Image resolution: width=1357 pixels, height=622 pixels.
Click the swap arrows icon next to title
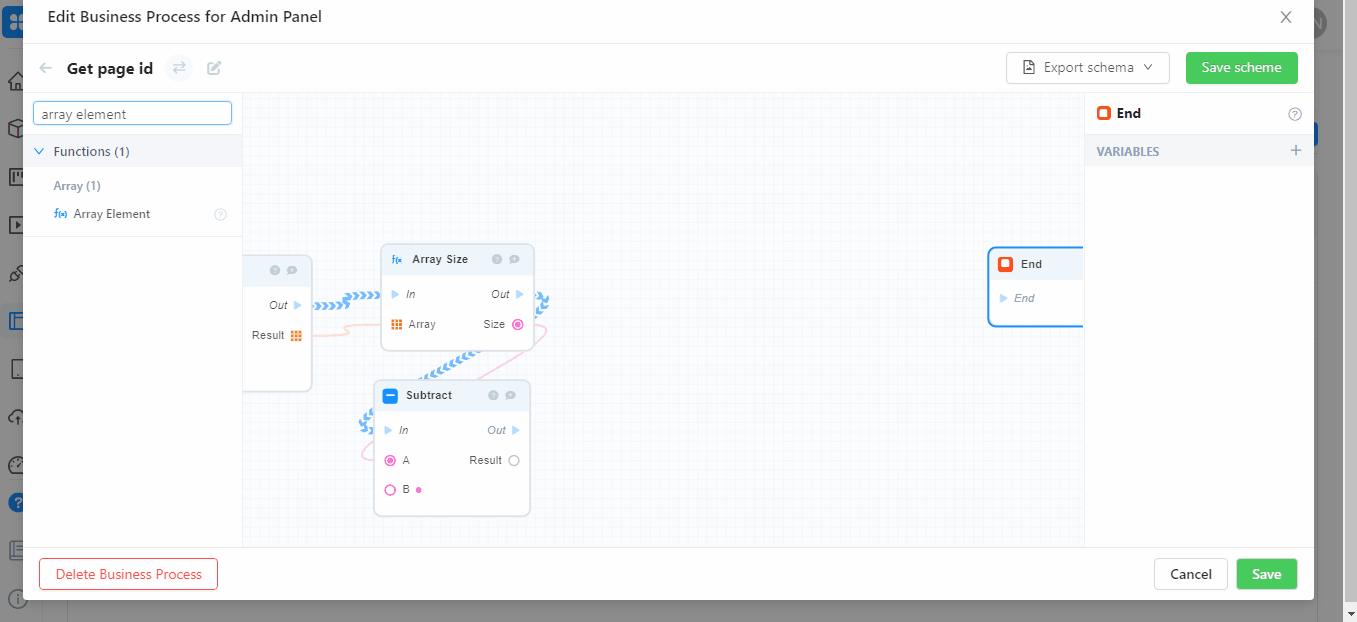[x=179, y=68]
